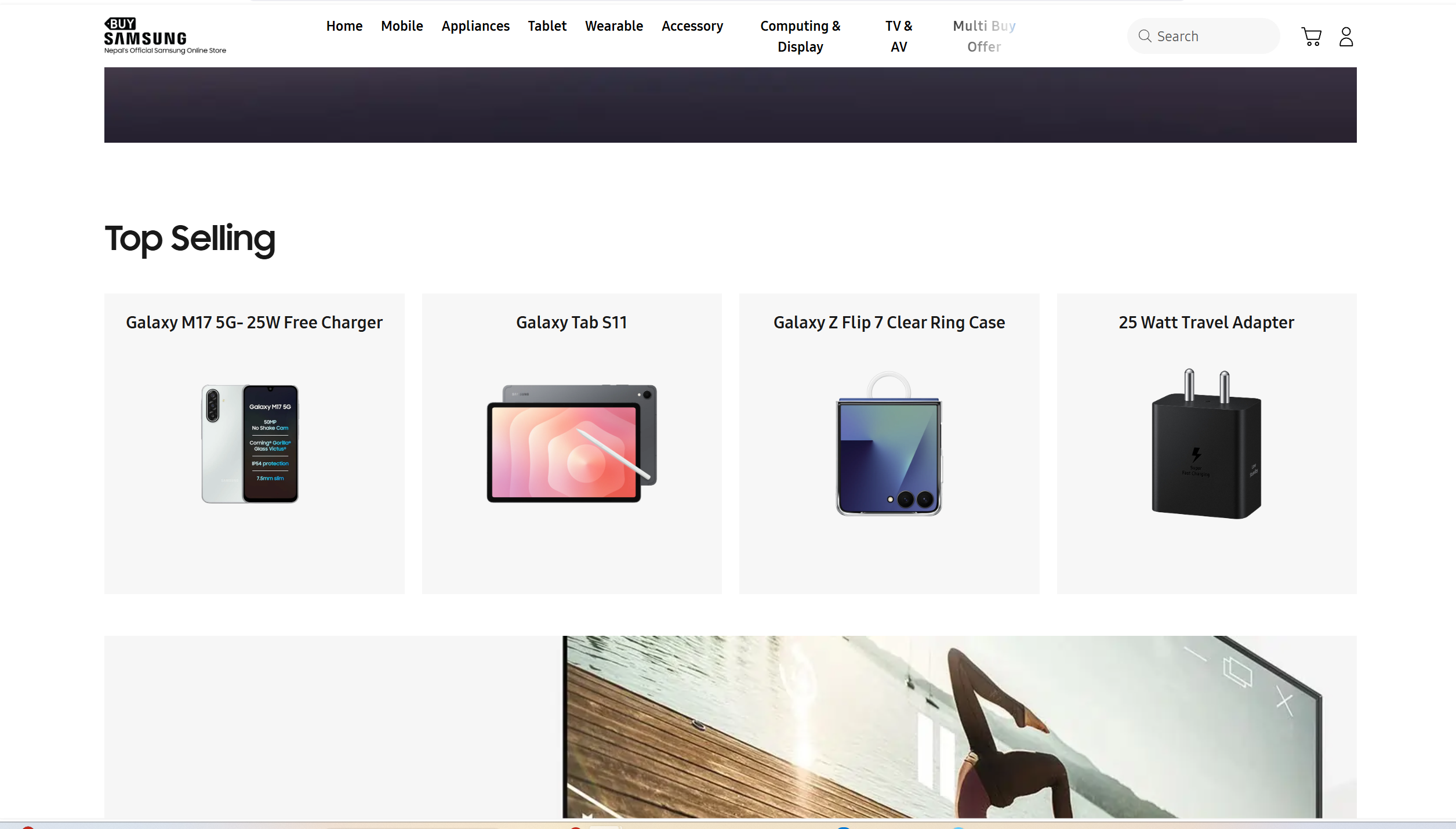1456x829 pixels.
Task: Click the dark hero banner at top
Action: (x=729, y=104)
